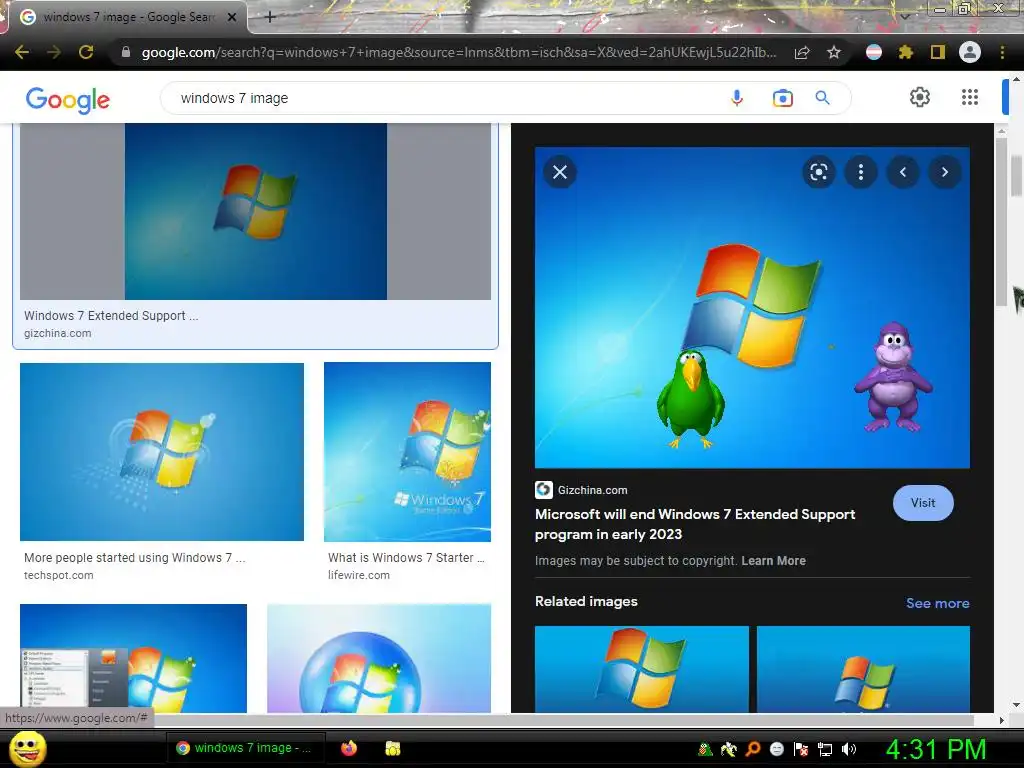Screen dimensions: 1024x768
Task: Bookmark this page with star icon
Action: pos(834,52)
